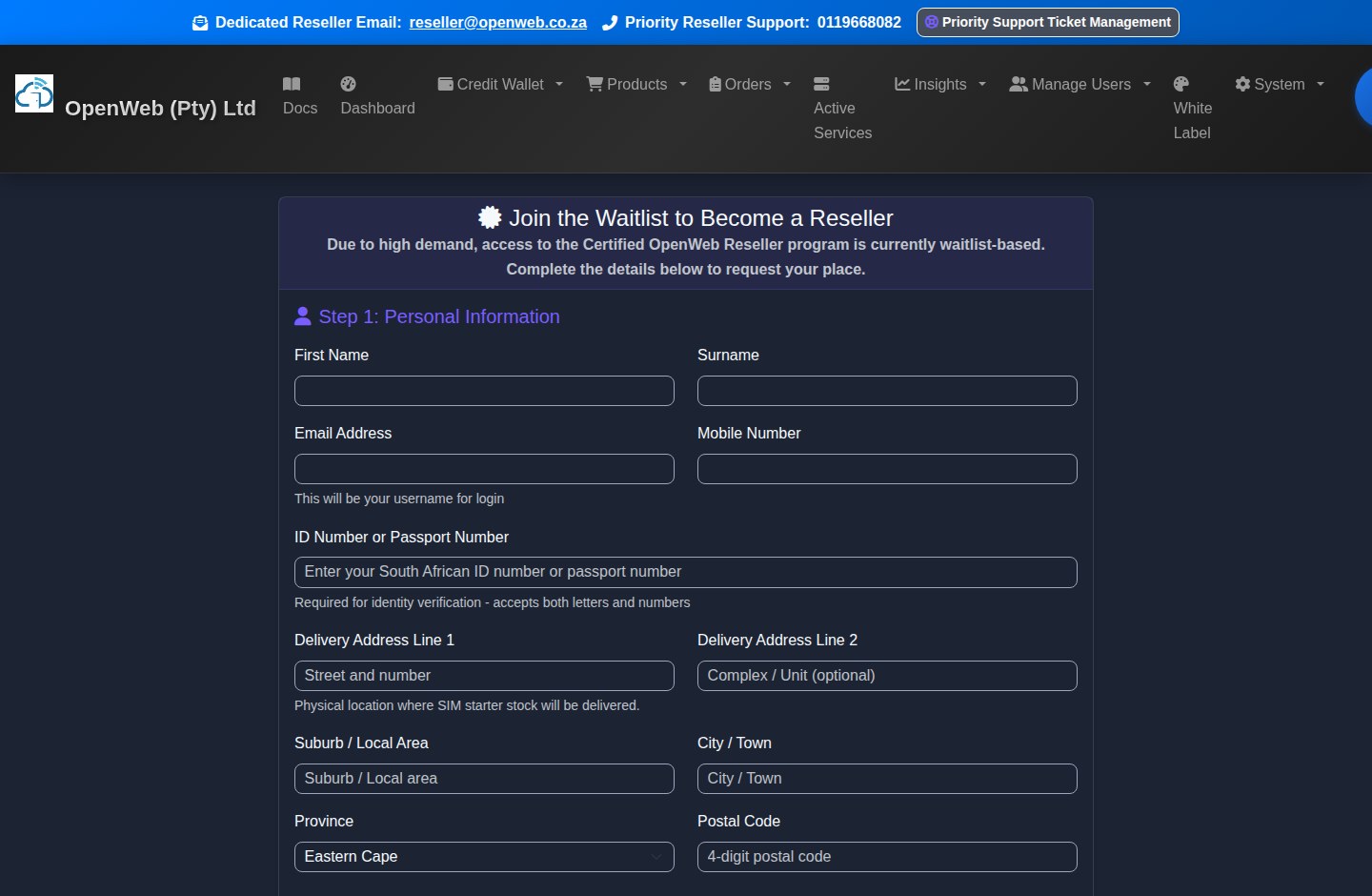Click the 'This will be your username for login' hint
Screen dimensions: 1372x896
click(399, 499)
